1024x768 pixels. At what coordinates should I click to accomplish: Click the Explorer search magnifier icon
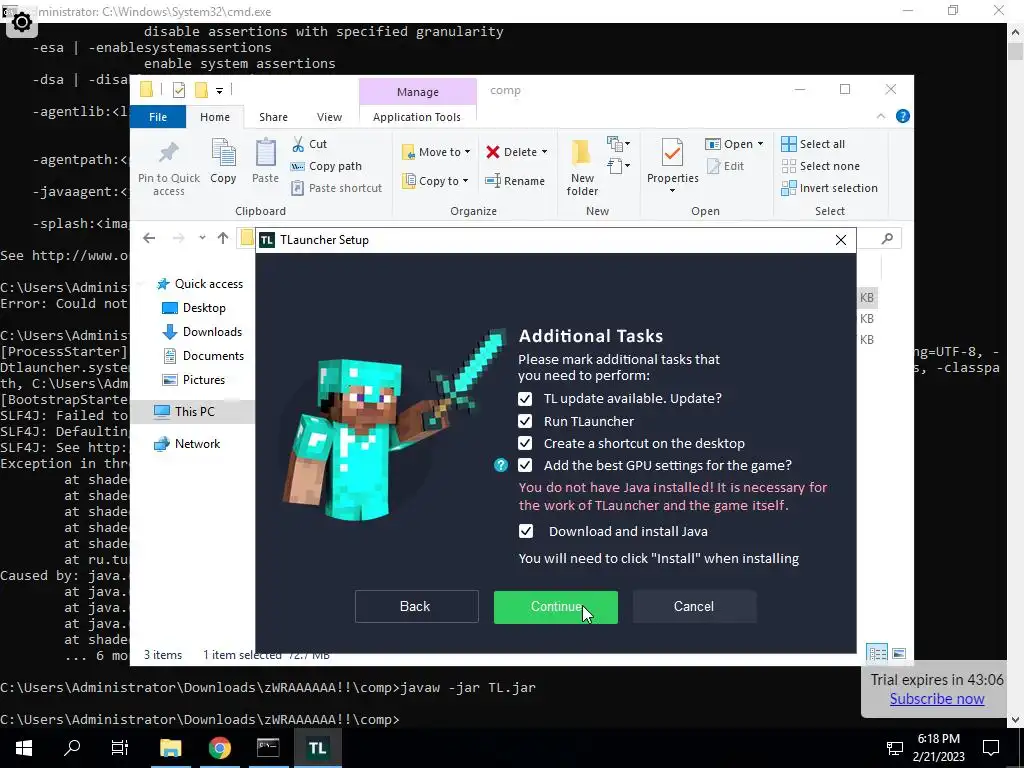(887, 238)
